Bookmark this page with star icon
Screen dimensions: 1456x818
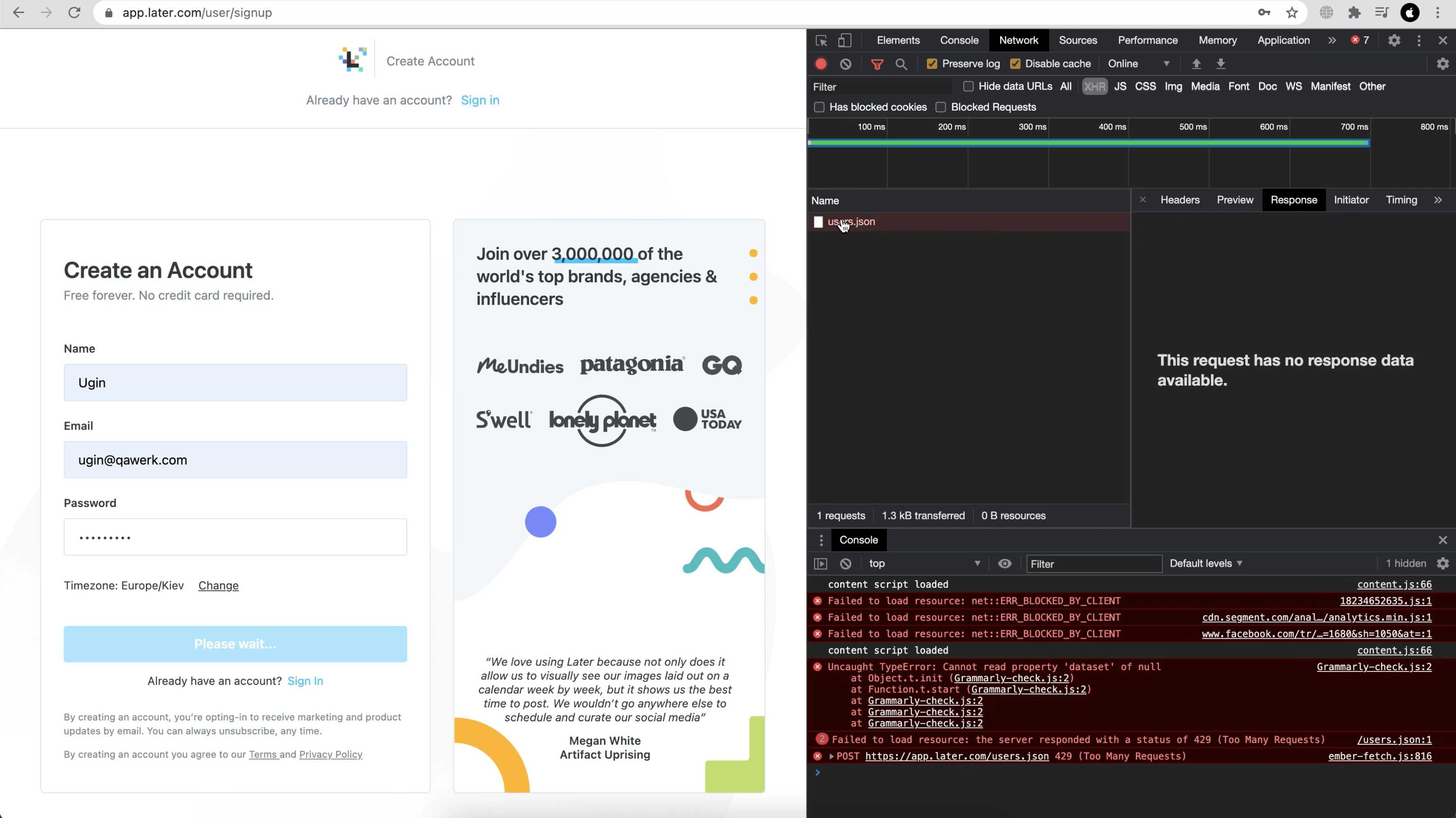[1292, 13]
